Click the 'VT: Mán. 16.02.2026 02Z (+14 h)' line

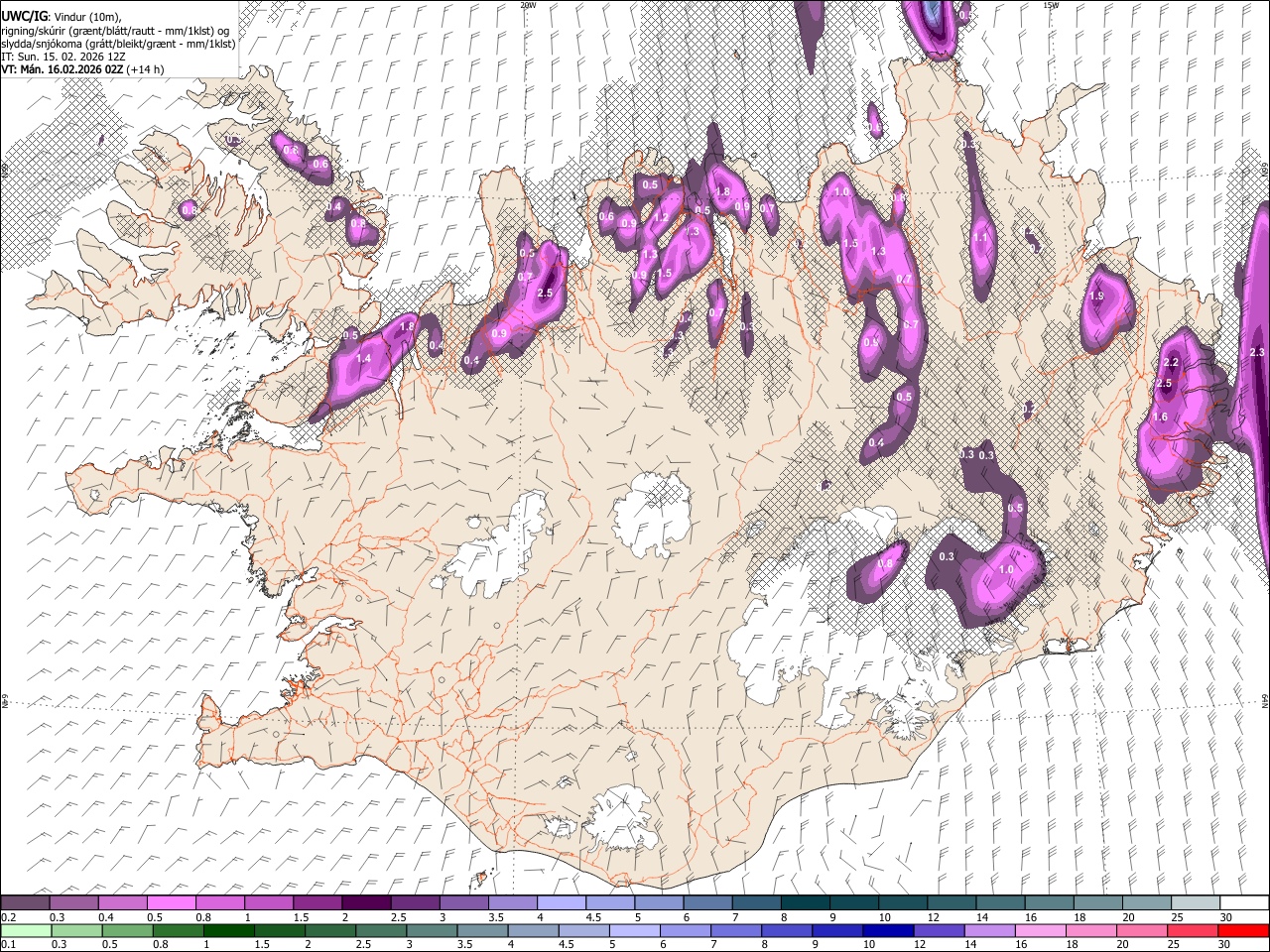point(83,69)
